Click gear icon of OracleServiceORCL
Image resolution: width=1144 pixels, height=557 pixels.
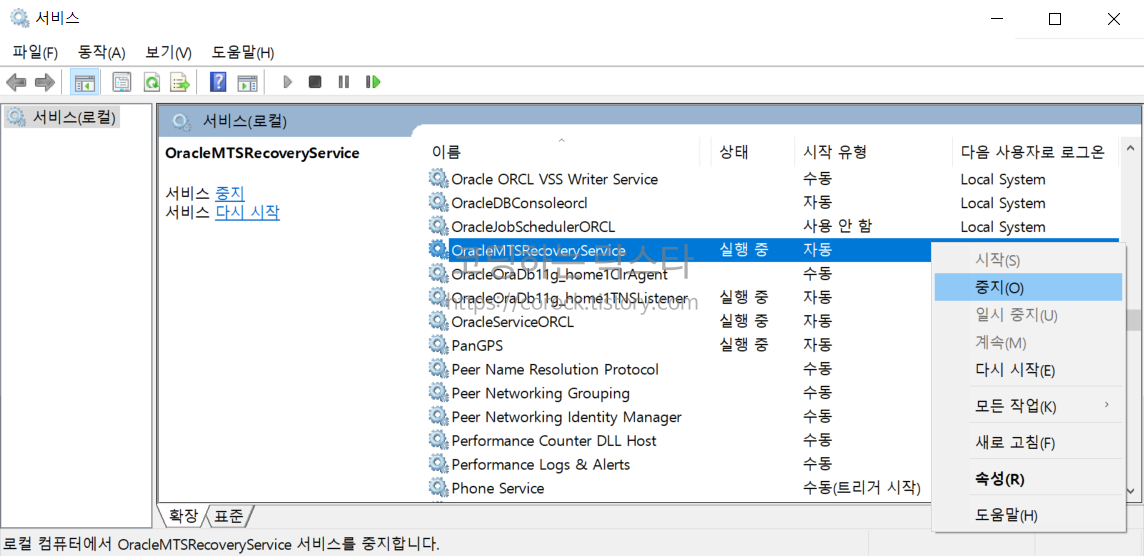point(437,320)
